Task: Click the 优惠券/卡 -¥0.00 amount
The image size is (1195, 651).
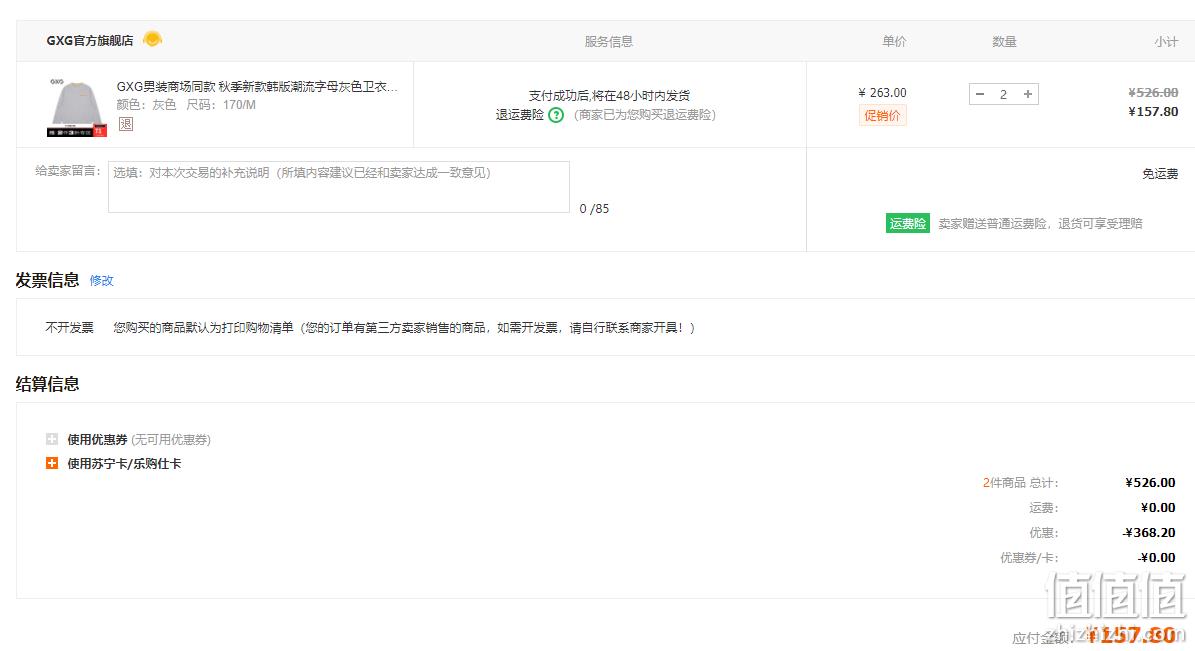Action: click(x=1157, y=558)
